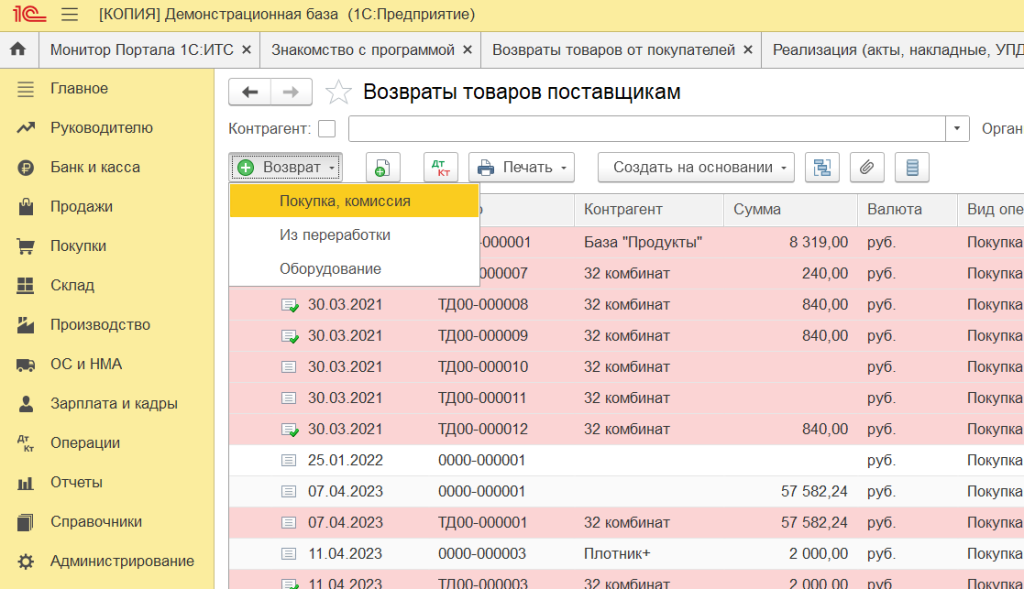This screenshot has width=1024, height=589.
Task: Toggle the Контрагент filter checkbox
Action: tap(327, 129)
